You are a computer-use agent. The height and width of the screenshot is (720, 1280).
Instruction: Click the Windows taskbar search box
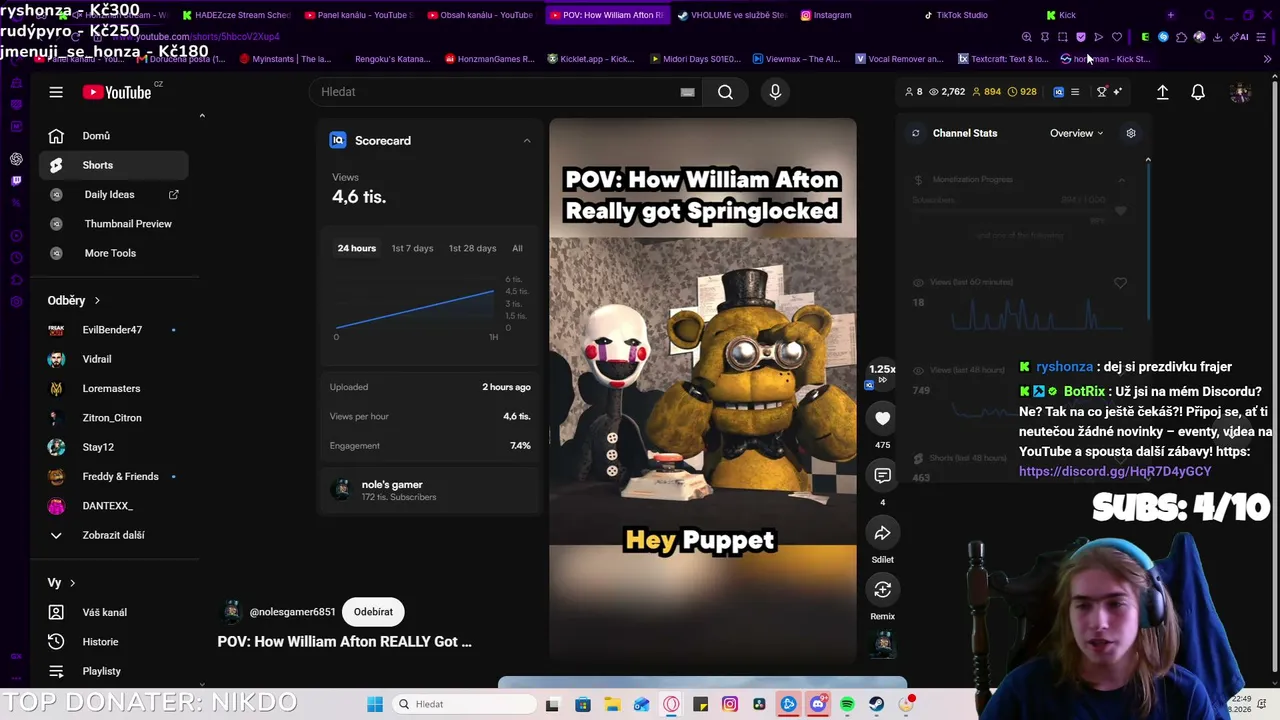[462, 704]
